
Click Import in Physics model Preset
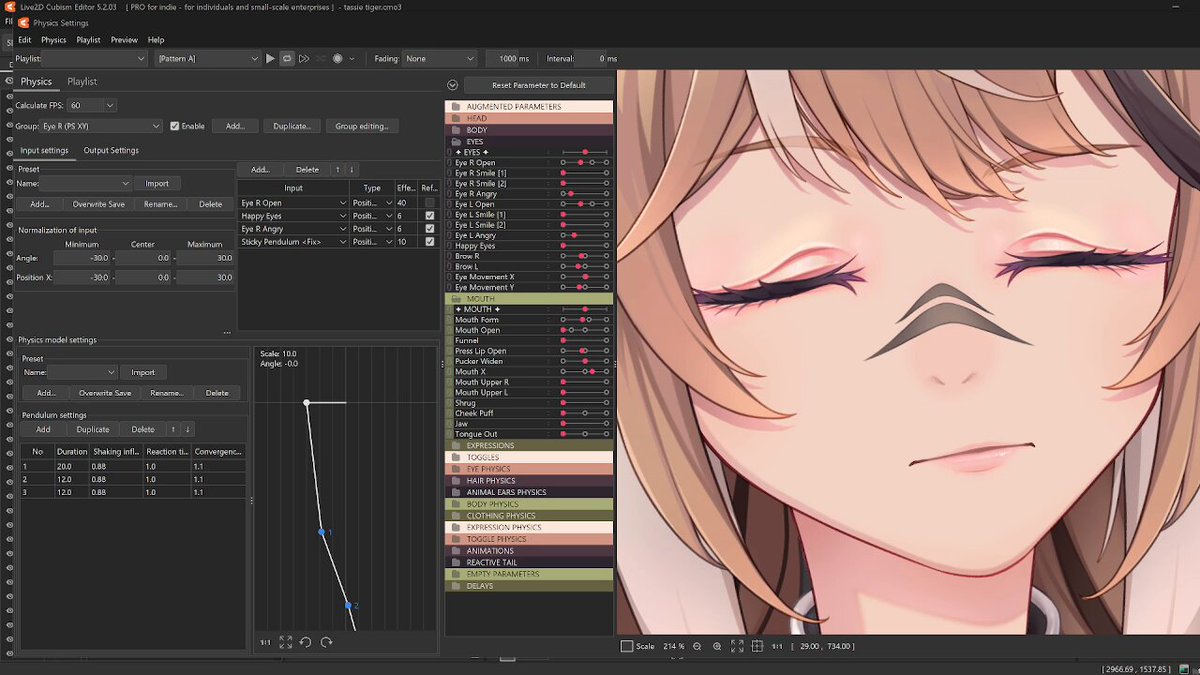click(x=143, y=372)
